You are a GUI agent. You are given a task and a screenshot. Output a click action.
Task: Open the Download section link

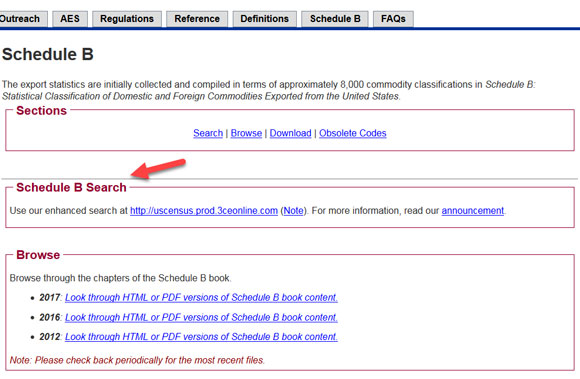(x=290, y=133)
